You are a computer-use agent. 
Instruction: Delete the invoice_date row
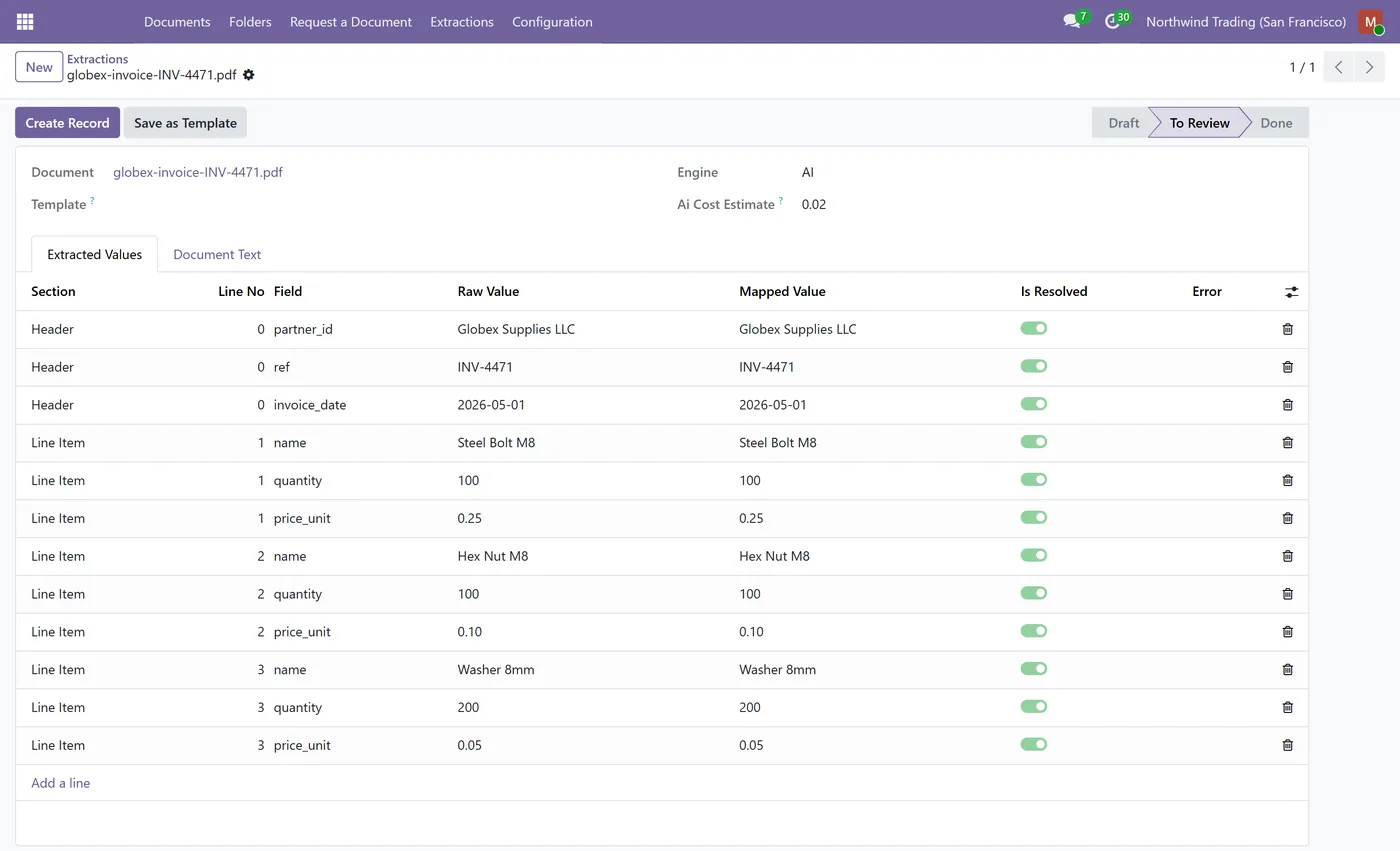[x=1288, y=405]
